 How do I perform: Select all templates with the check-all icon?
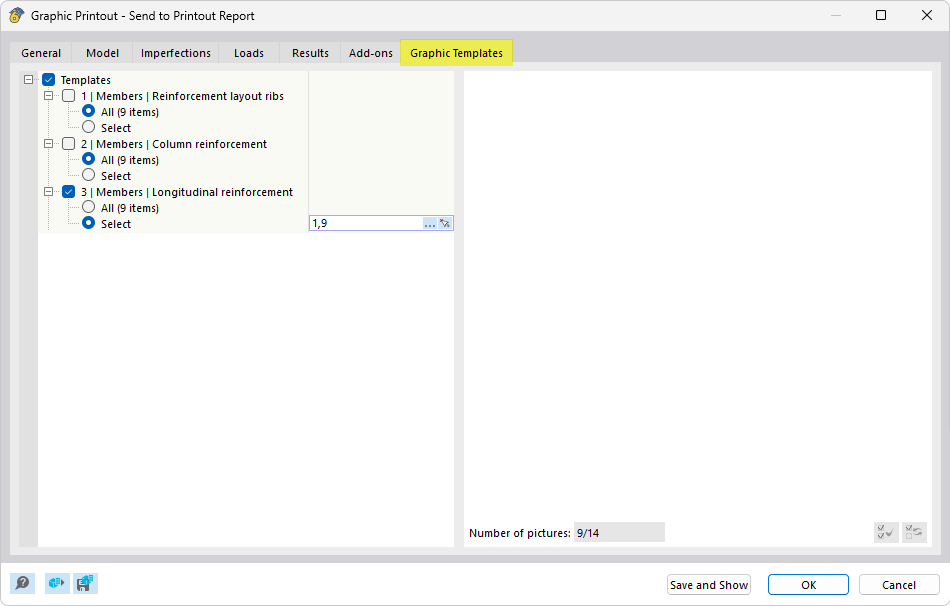886,532
